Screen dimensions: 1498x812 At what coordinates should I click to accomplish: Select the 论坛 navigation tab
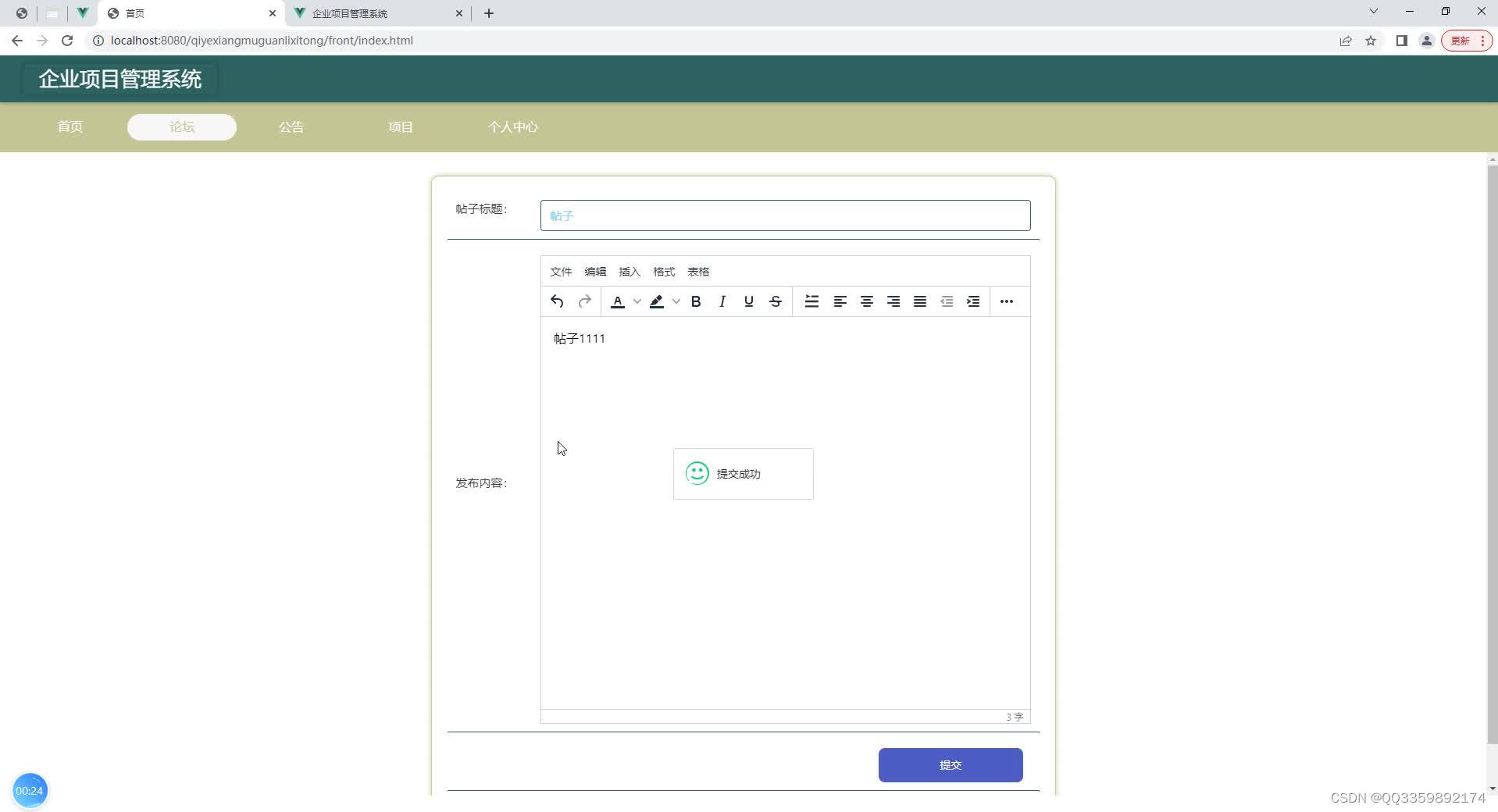[182, 127]
